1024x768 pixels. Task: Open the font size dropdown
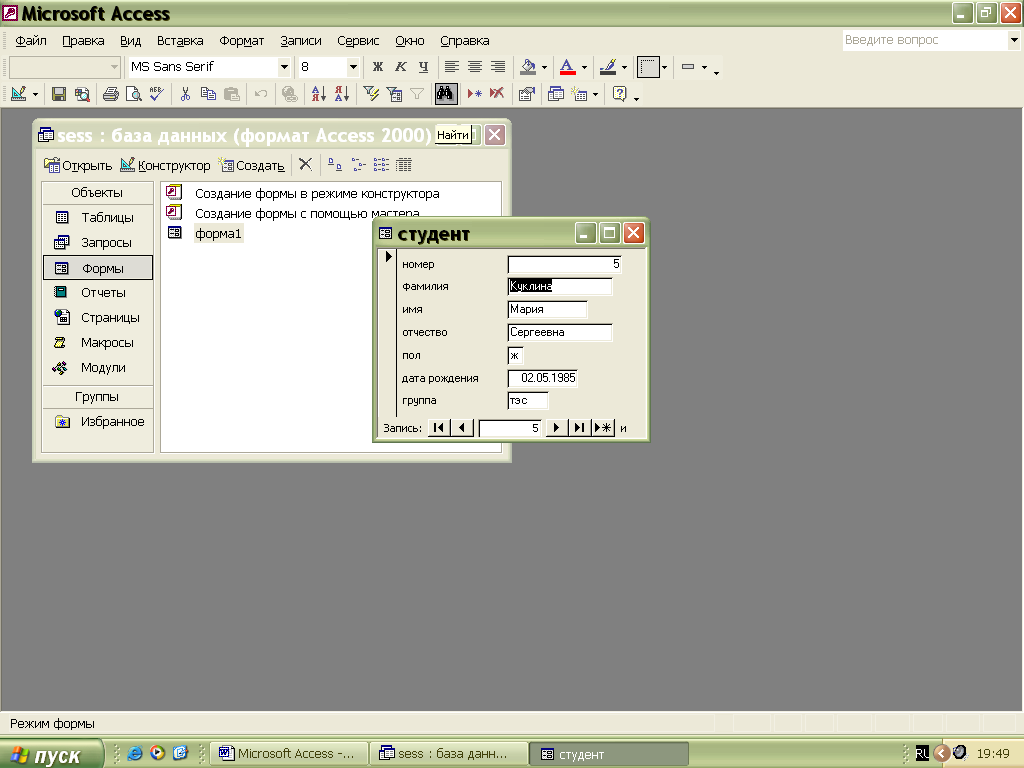[353, 67]
